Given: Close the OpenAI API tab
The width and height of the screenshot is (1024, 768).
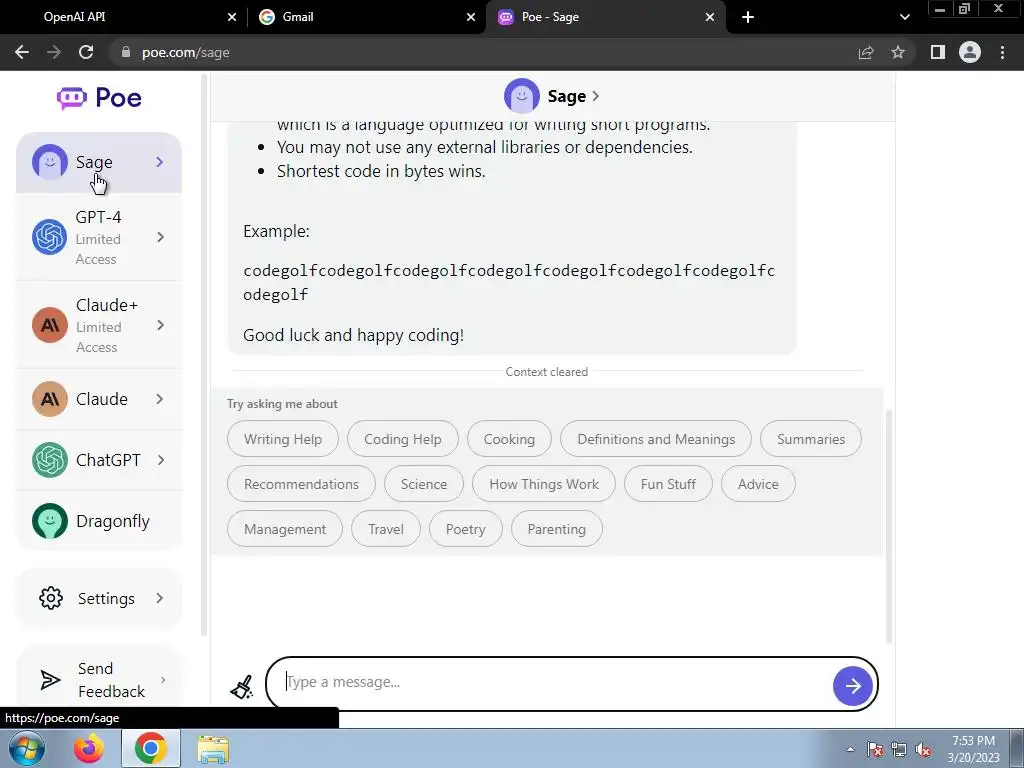Looking at the screenshot, I should pyautogui.click(x=232, y=18).
